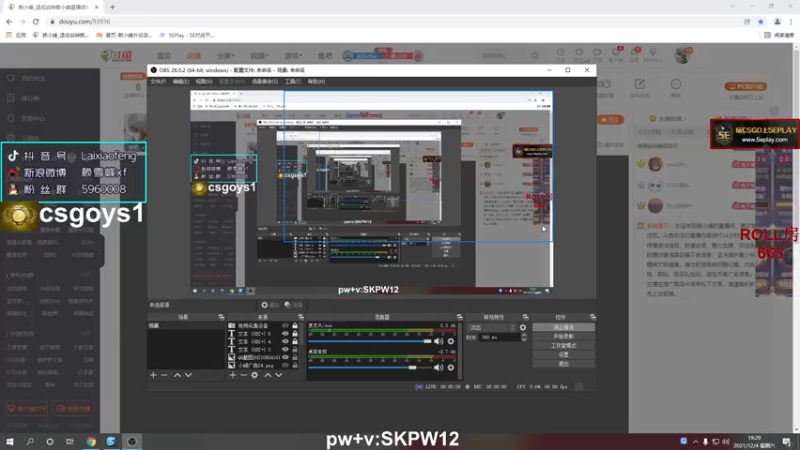800x450 pixels.
Task: Open transition properties gear next to 淡出
Action: click(523, 328)
